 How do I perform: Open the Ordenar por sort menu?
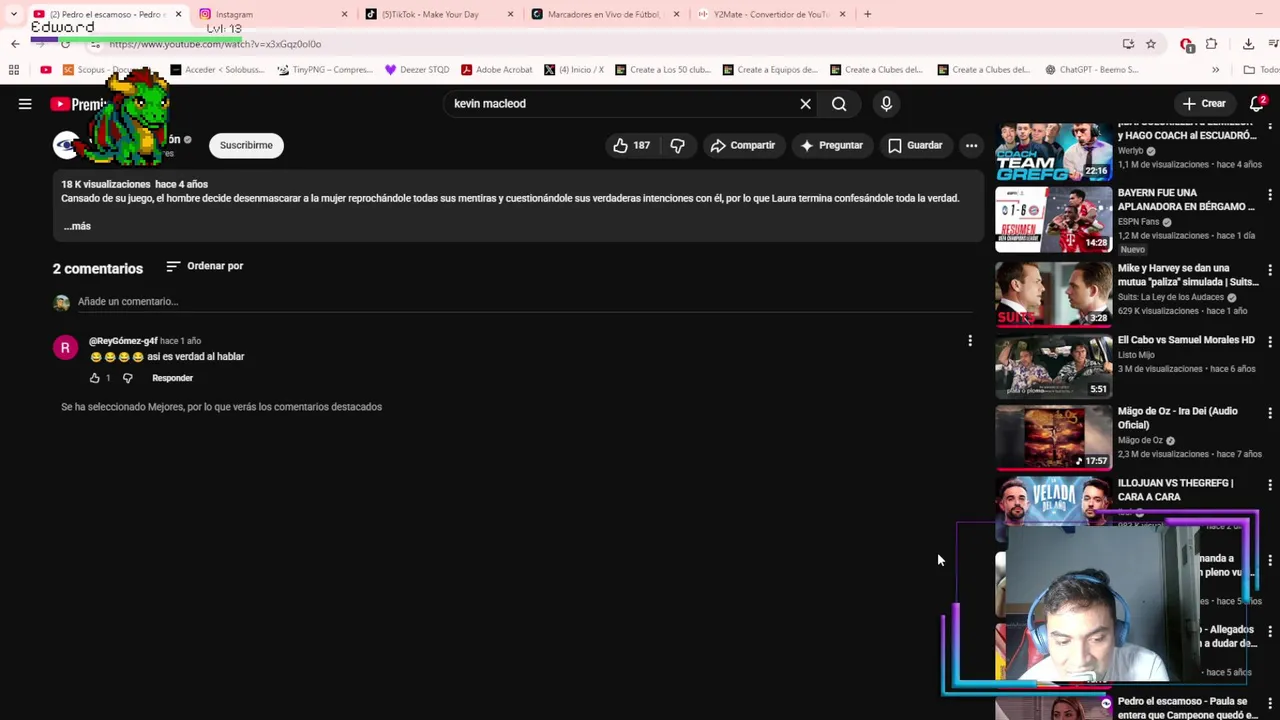pos(204,266)
